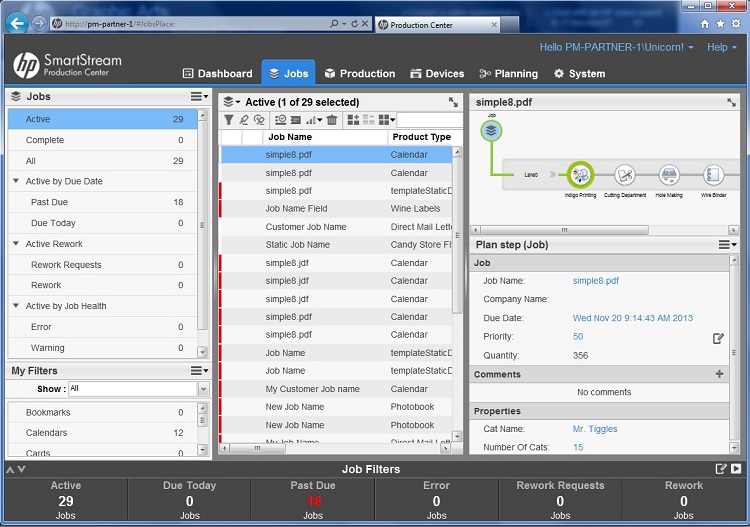Screen dimensions: 750x527
Task: Open the Plan step (Job) hamburger menu
Action: pos(727,245)
